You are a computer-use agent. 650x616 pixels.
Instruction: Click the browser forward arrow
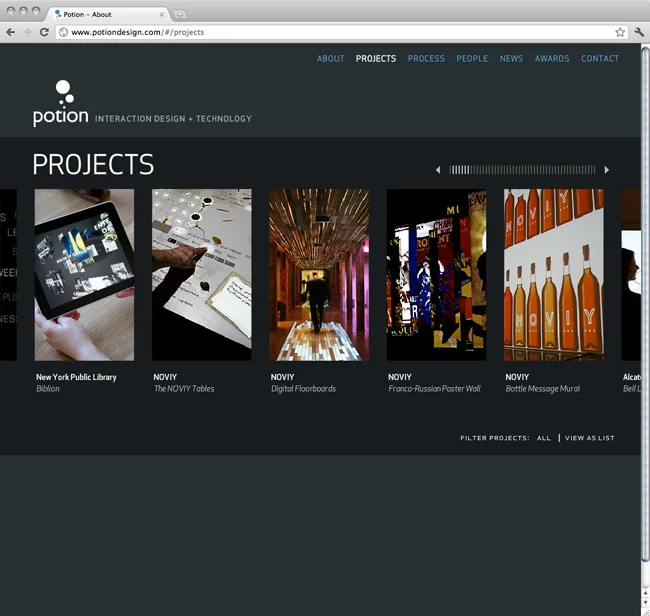tap(27, 32)
